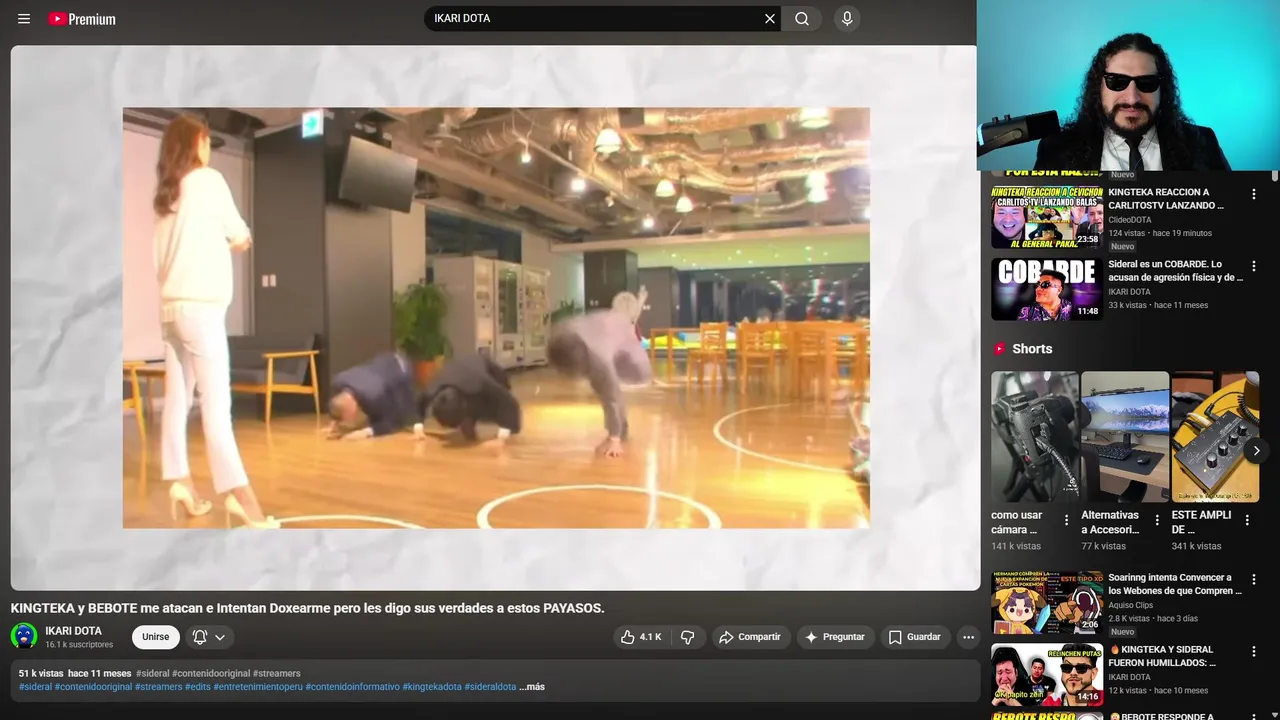
Task: Like the video with 4.1 K
Action: [640, 637]
